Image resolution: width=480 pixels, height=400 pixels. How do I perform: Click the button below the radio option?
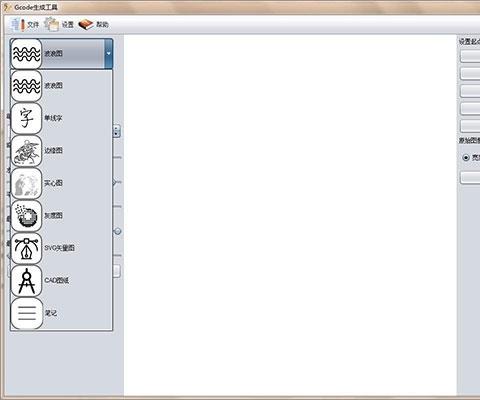[x=470, y=177]
